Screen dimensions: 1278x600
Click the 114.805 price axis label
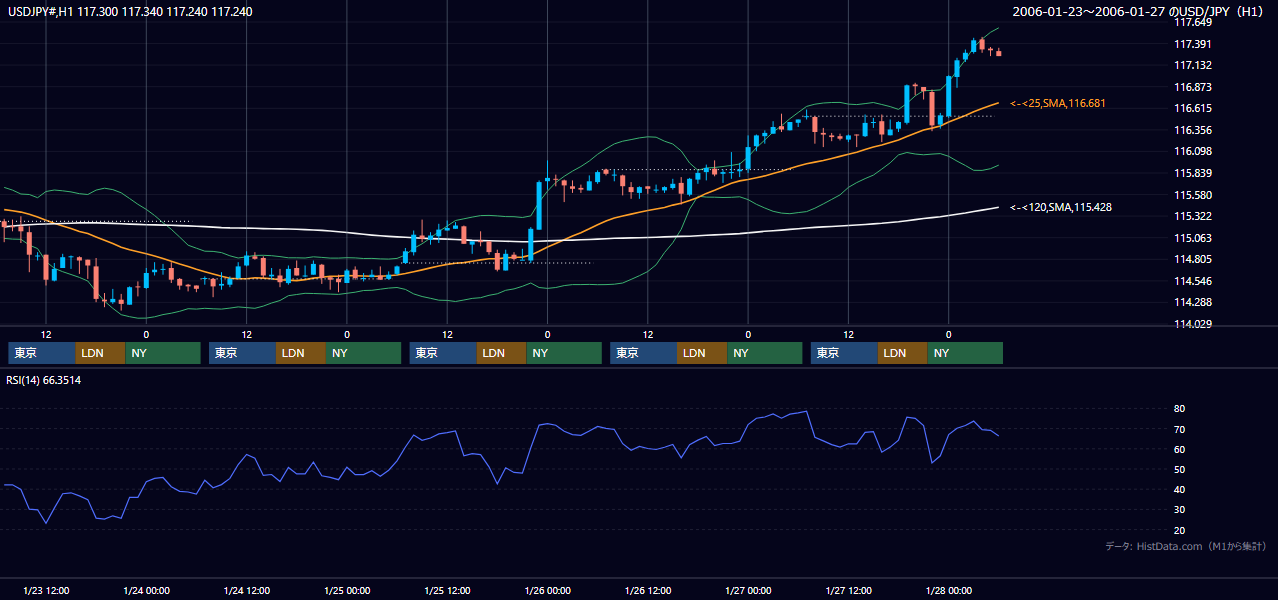point(1193,260)
